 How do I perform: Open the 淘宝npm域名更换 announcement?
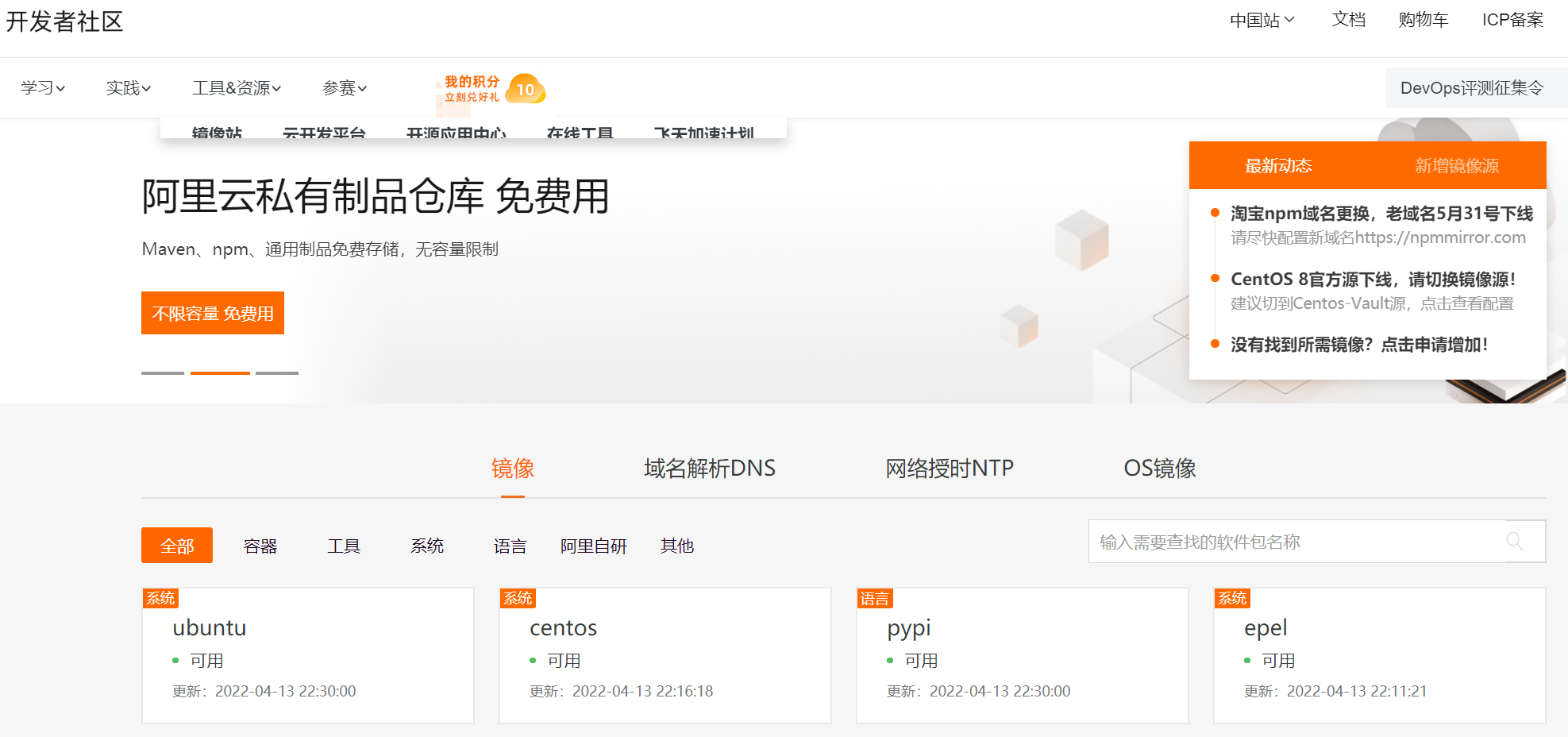tap(1381, 214)
